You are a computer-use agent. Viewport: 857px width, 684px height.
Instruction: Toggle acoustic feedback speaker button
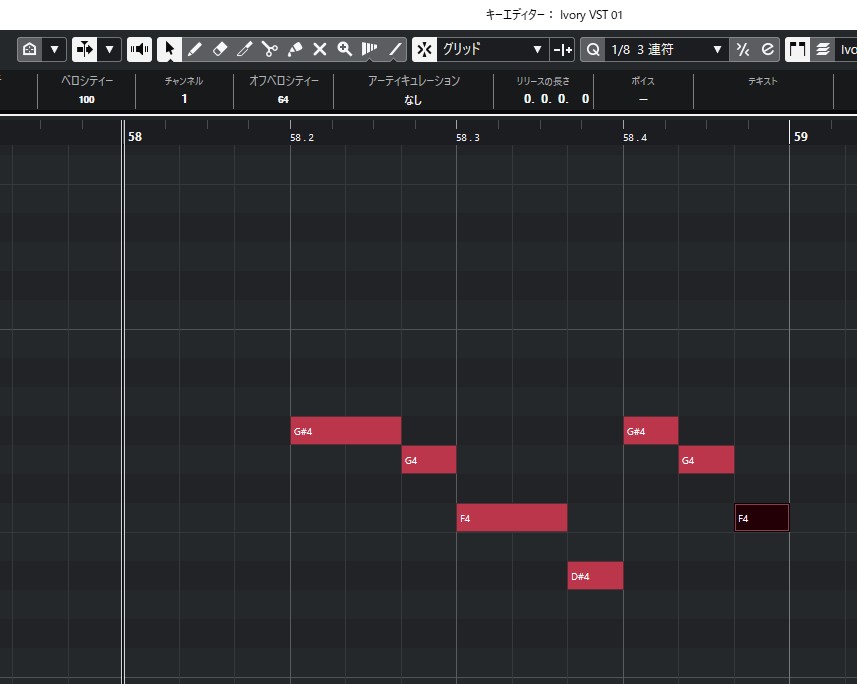point(140,49)
